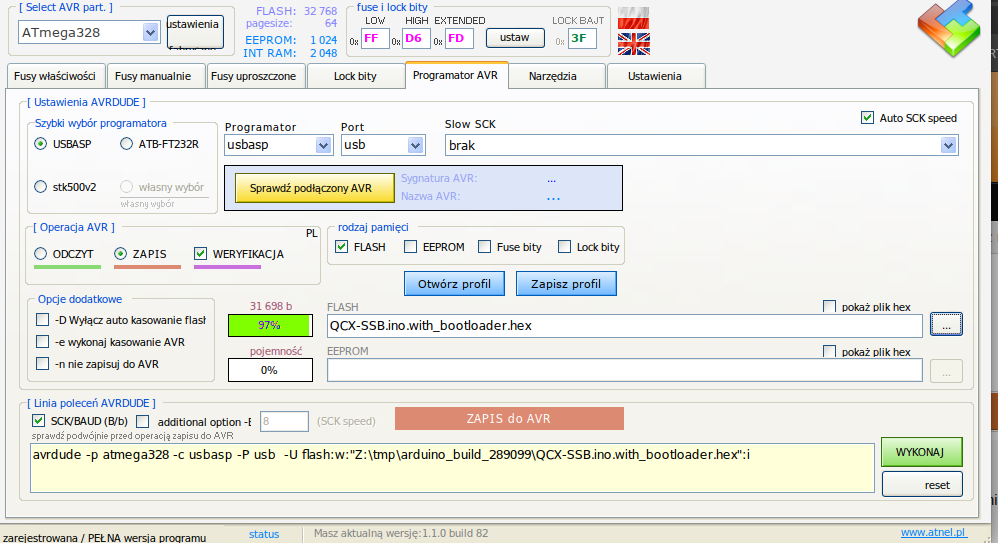Click the English UK flag icon
Image resolution: width=998 pixels, height=543 pixels.
click(x=633, y=43)
